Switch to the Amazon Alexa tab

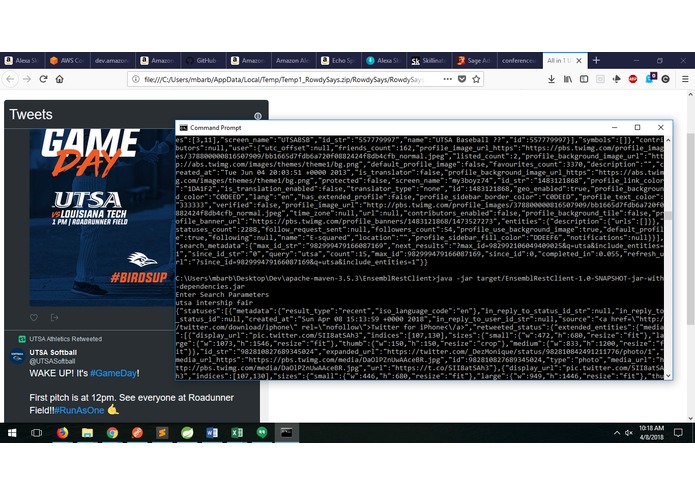[293, 61]
